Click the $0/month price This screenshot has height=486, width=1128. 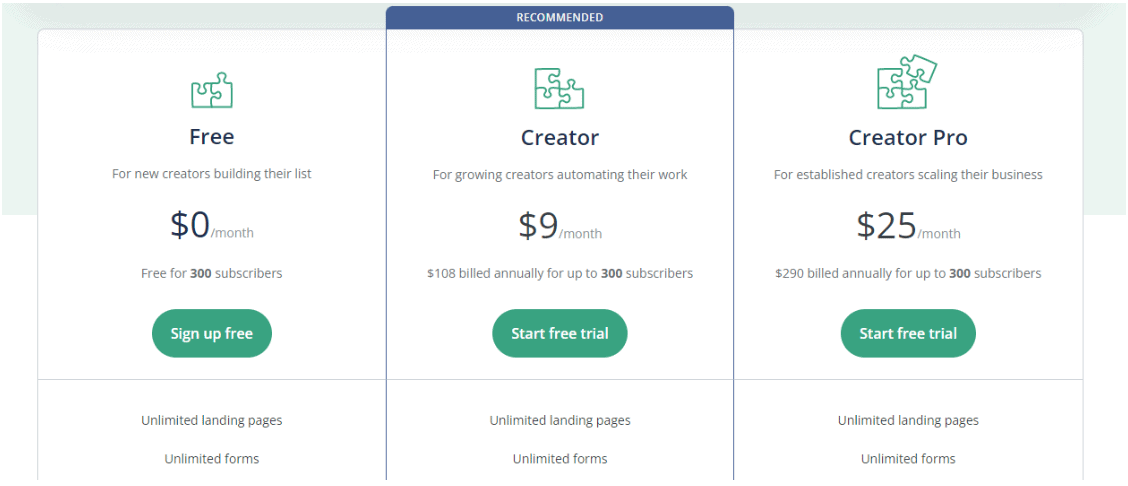coord(212,226)
